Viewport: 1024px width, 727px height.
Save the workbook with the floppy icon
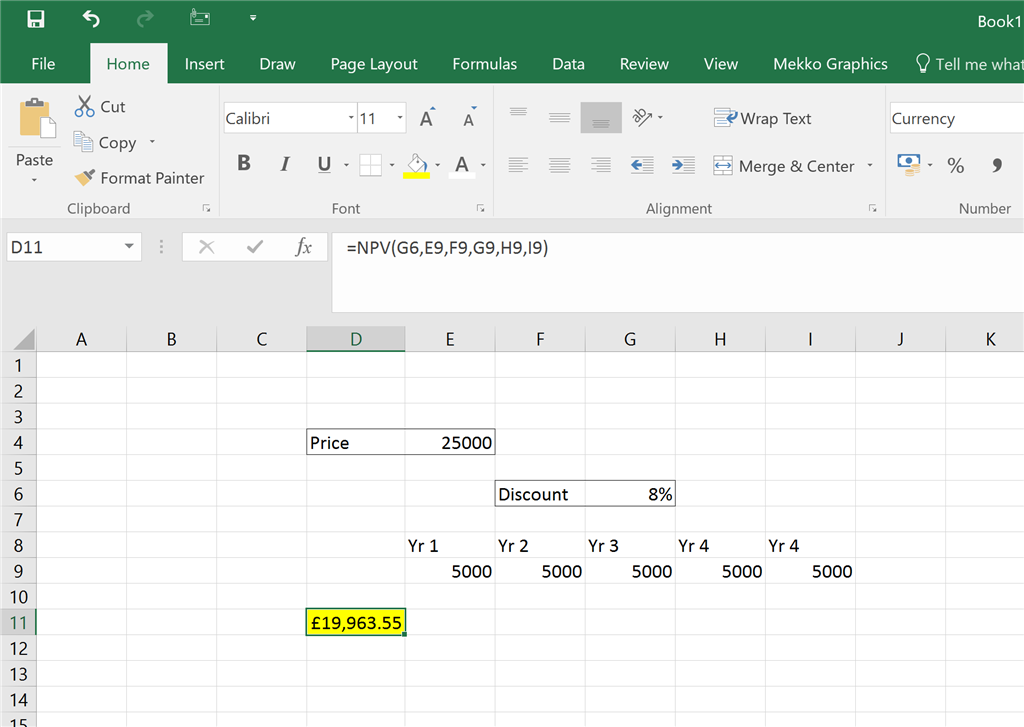(35, 19)
